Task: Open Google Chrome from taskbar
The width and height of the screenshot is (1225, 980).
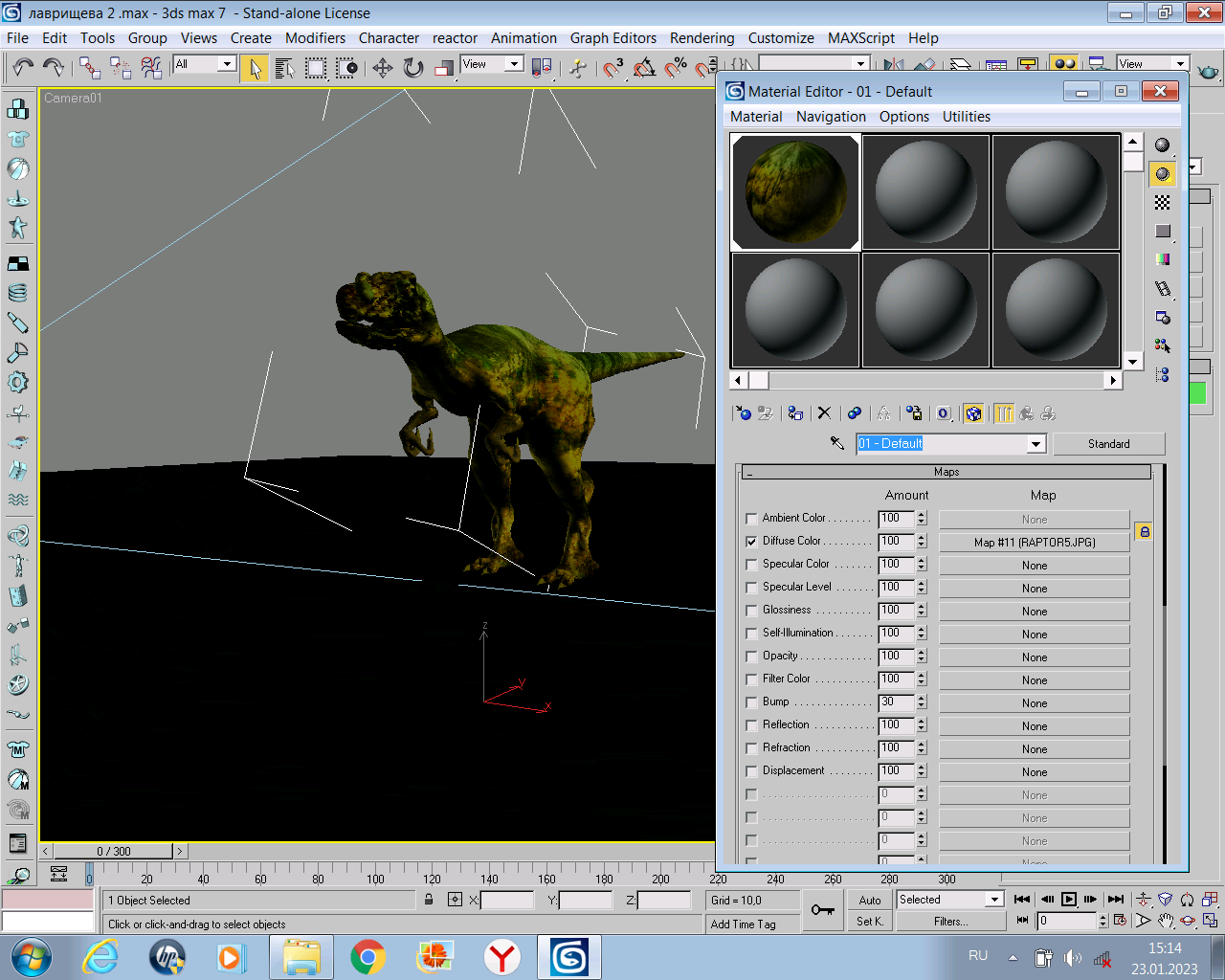Action: click(x=368, y=957)
